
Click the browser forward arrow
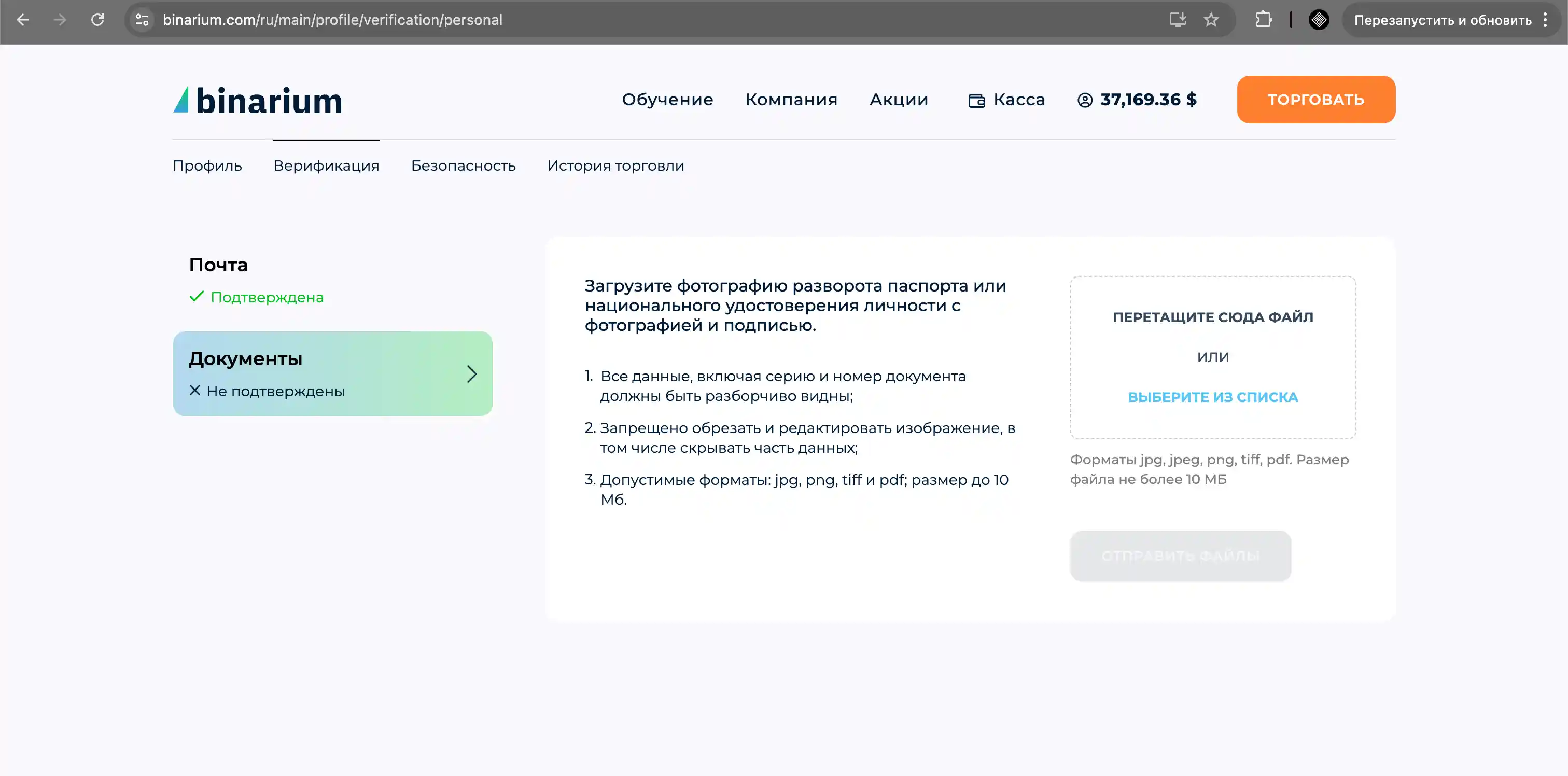pyautogui.click(x=60, y=20)
